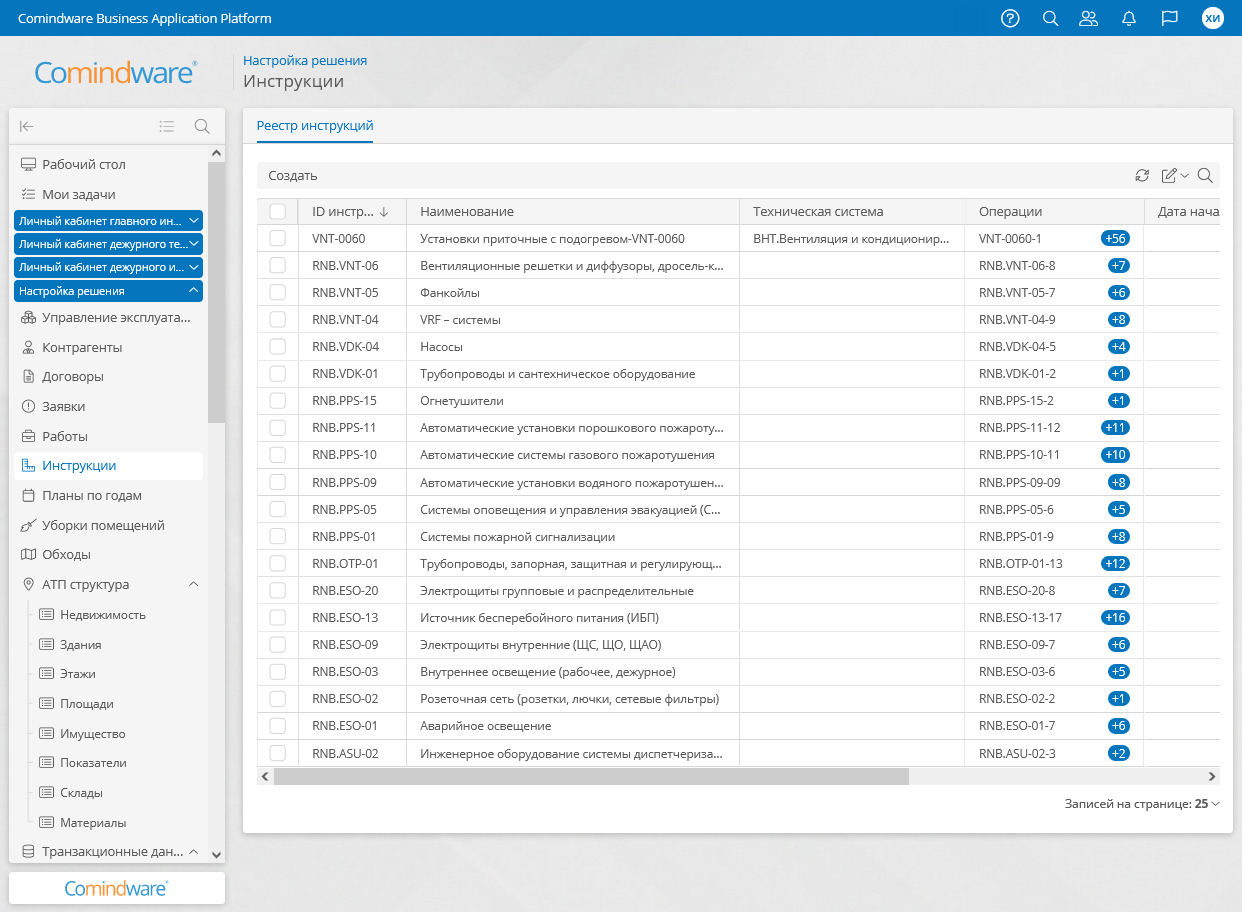Follow Настройка решения breadcrumb link
1242x912 pixels.
coord(305,60)
